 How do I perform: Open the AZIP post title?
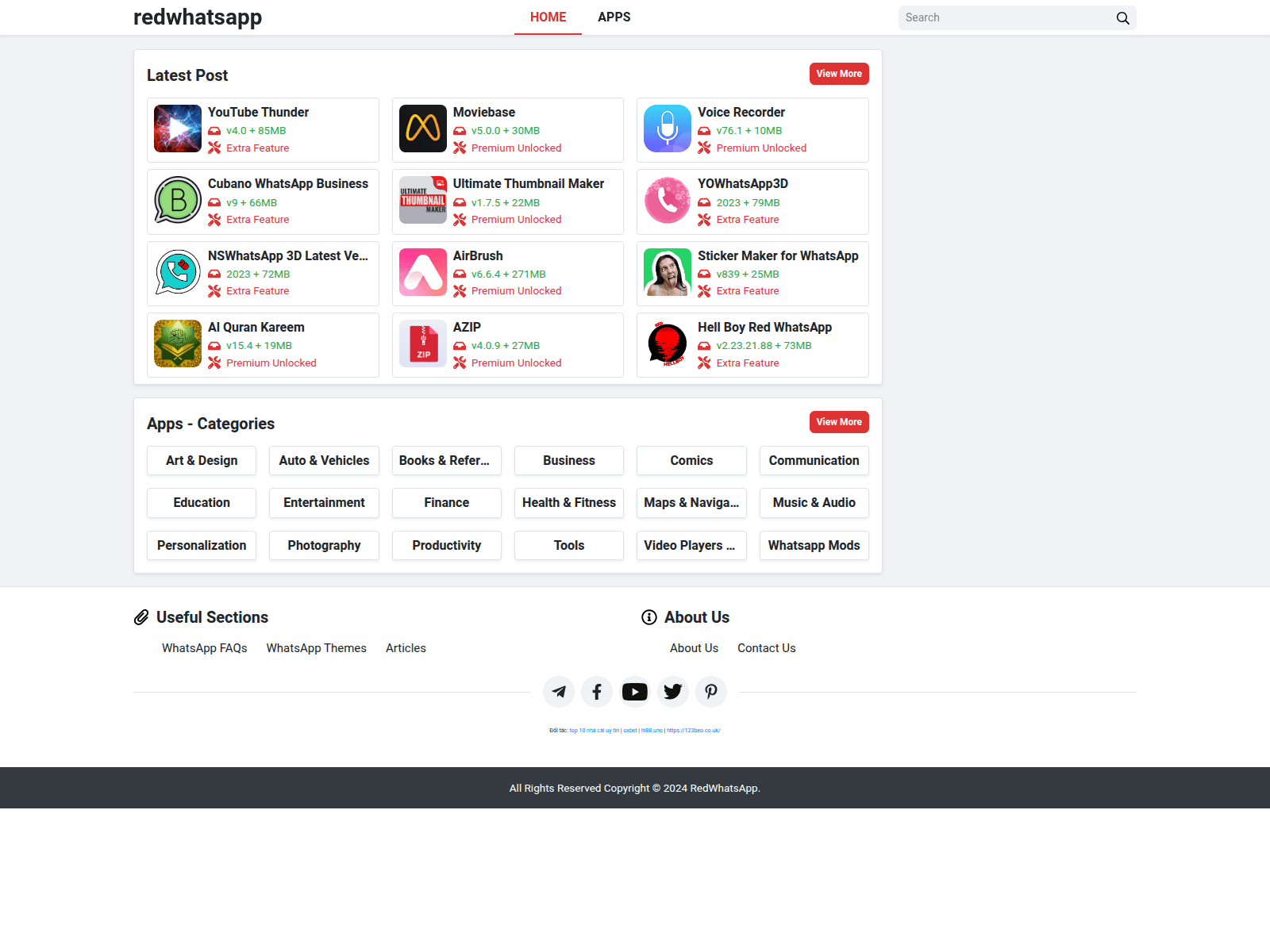(467, 328)
